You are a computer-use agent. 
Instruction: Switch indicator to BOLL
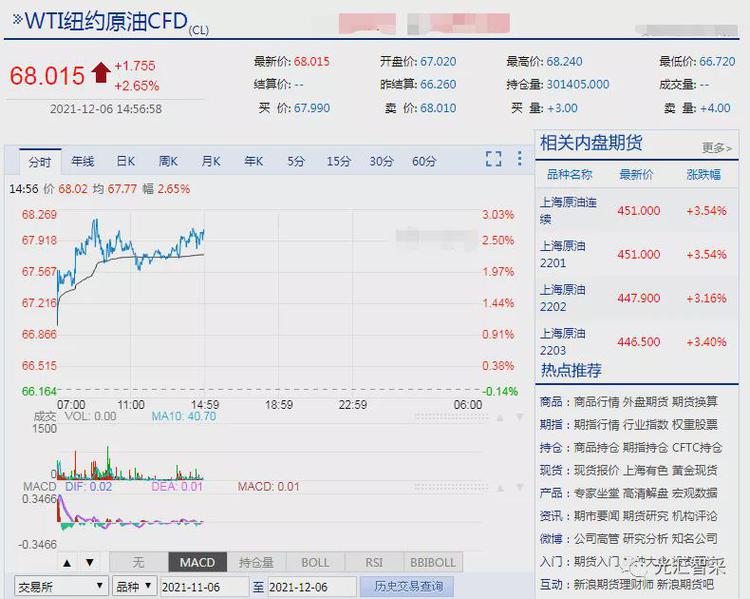pos(315,563)
